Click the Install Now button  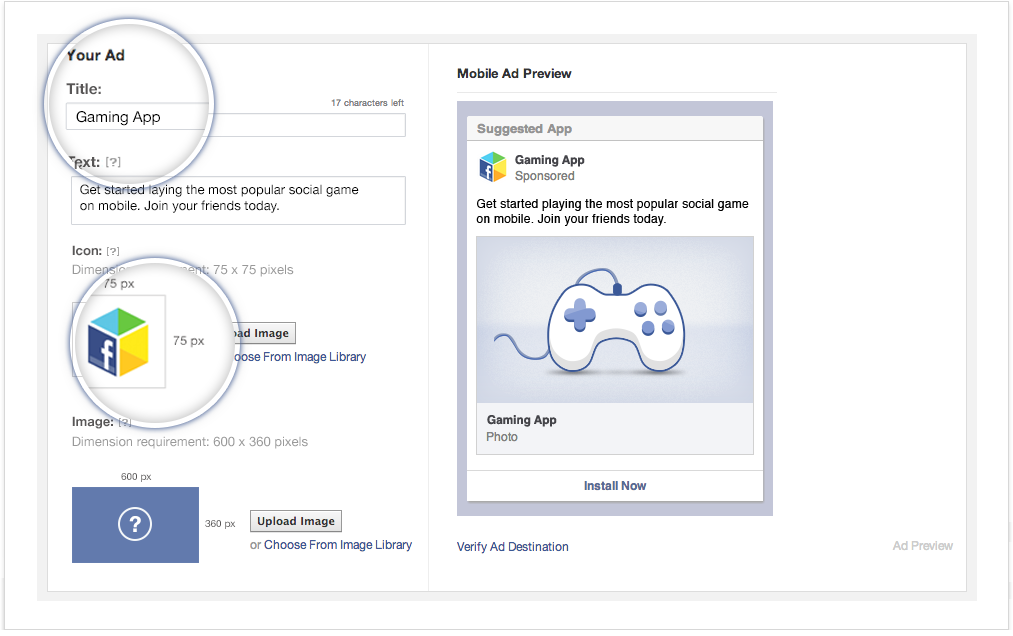(614, 485)
